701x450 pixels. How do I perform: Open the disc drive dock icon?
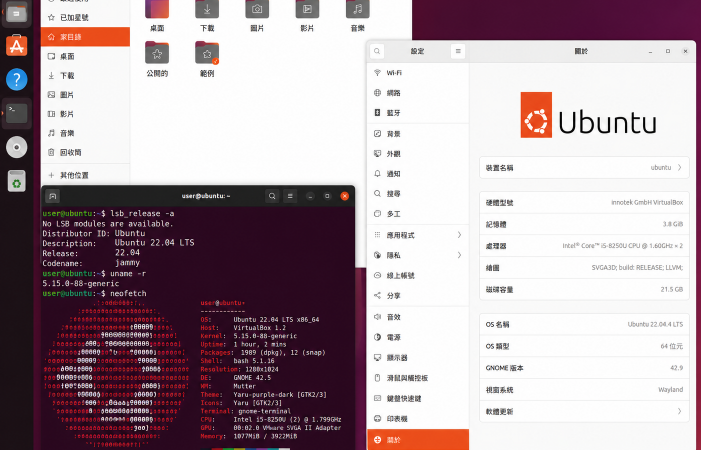tap(17, 147)
